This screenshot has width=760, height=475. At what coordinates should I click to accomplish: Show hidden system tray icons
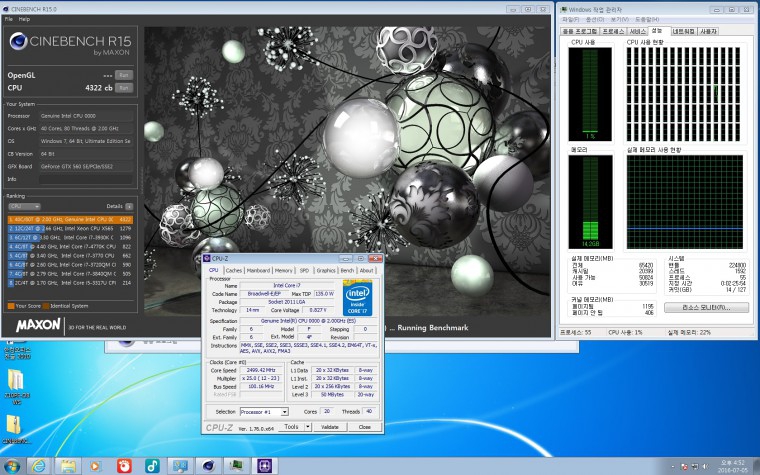(x=672, y=466)
